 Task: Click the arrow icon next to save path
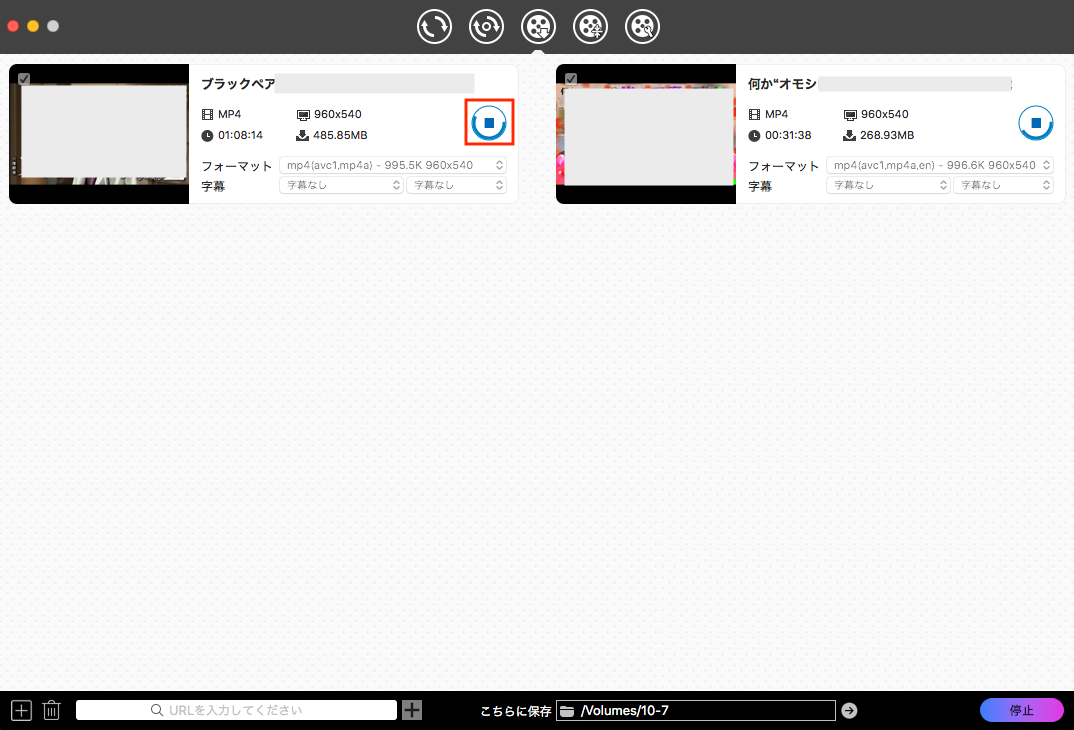coord(849,710)
